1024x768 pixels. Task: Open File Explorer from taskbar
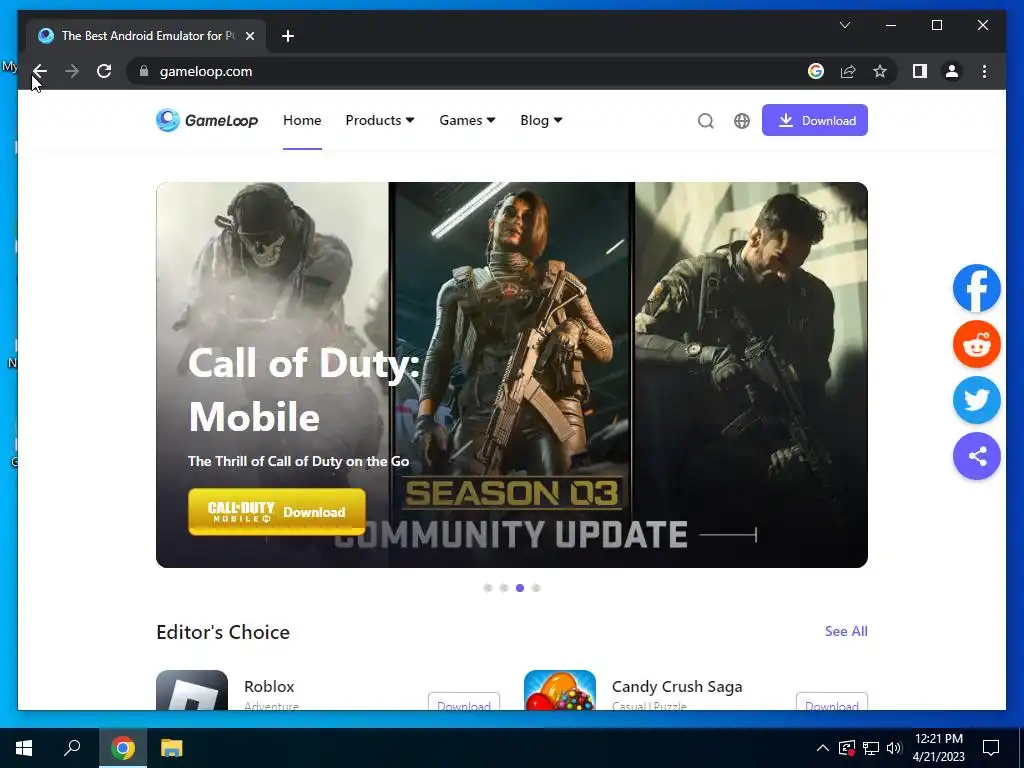[172, 748]
